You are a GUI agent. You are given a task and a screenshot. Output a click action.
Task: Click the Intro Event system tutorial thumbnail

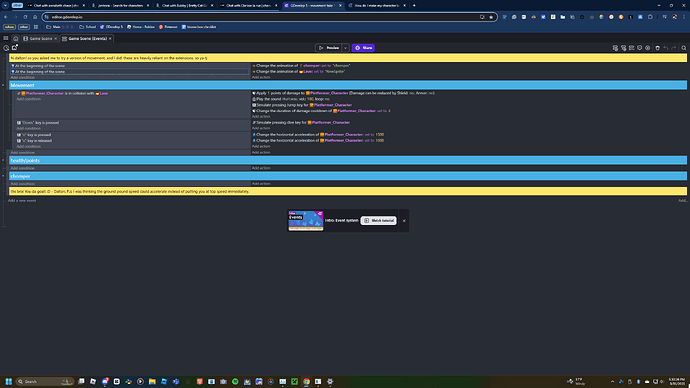306,220
